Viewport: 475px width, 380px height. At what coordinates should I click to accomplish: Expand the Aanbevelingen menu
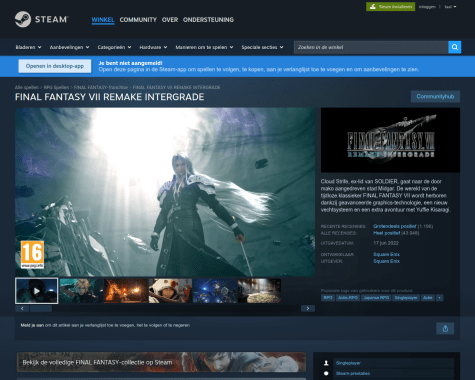click(x=69, y=47)
